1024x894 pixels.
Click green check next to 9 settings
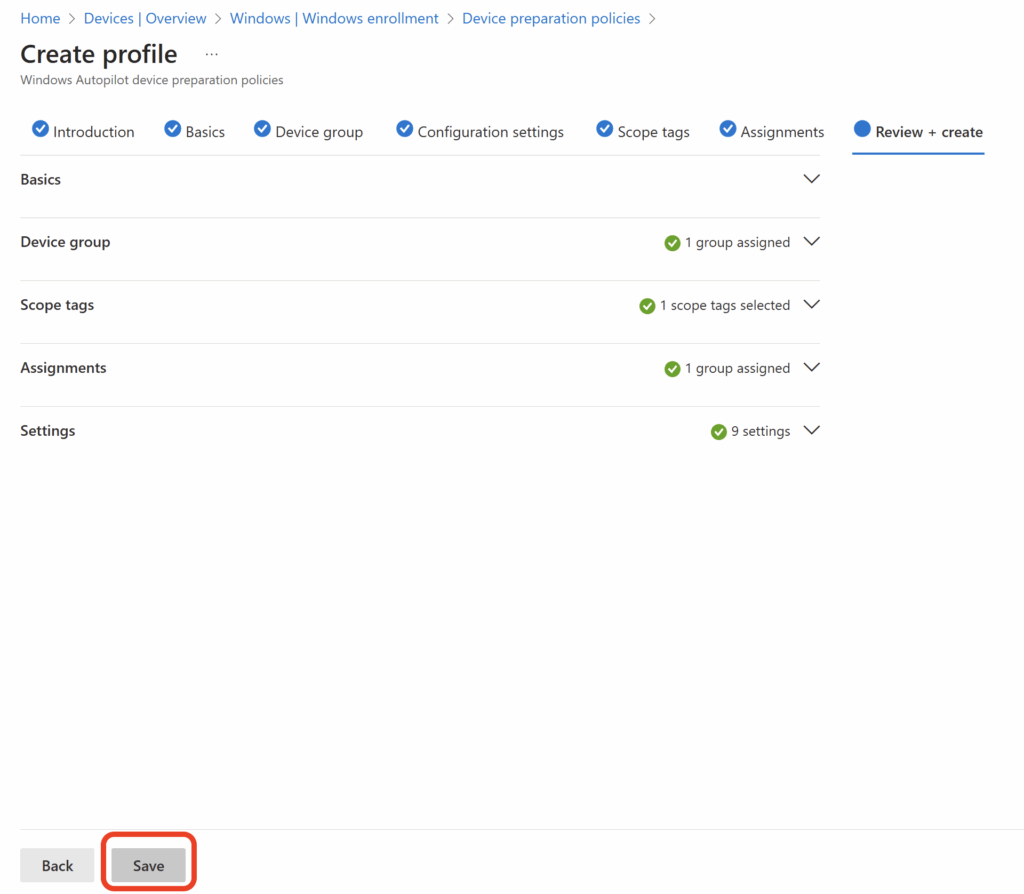718,432
